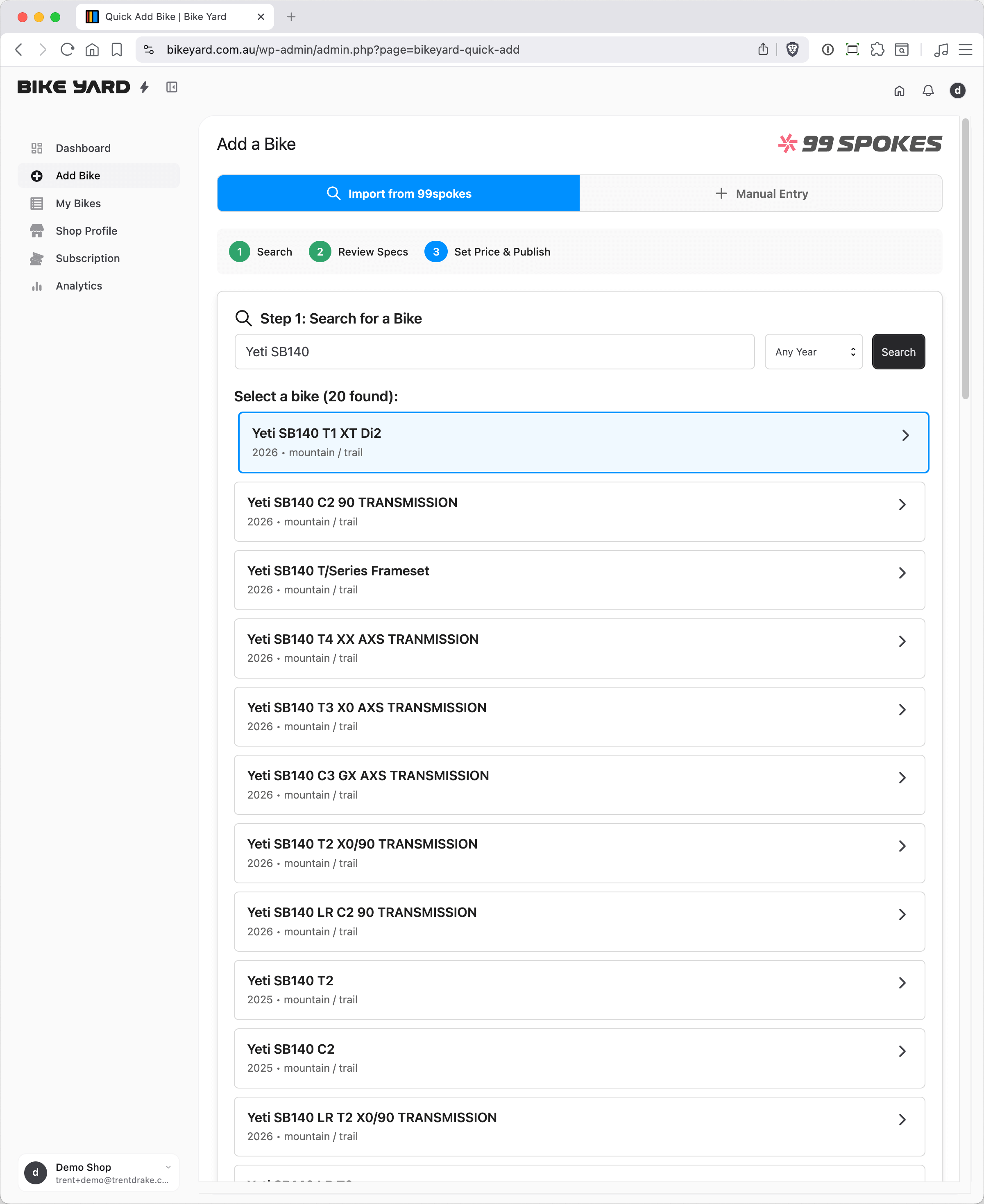Open the Dashboard from the sidebar

[x=83, y=148]
